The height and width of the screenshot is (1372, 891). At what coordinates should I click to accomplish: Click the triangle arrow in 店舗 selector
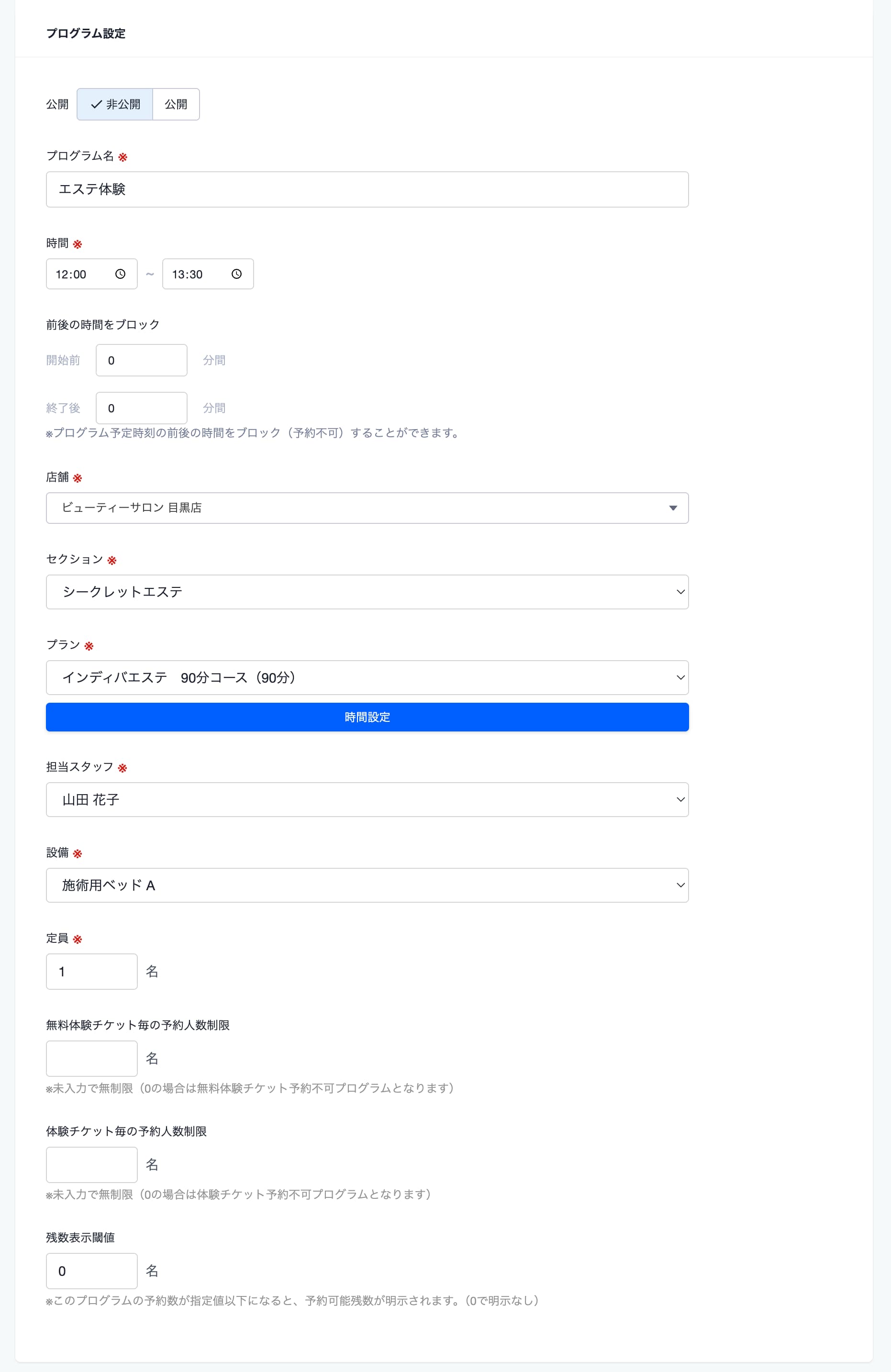click(672, 508)
